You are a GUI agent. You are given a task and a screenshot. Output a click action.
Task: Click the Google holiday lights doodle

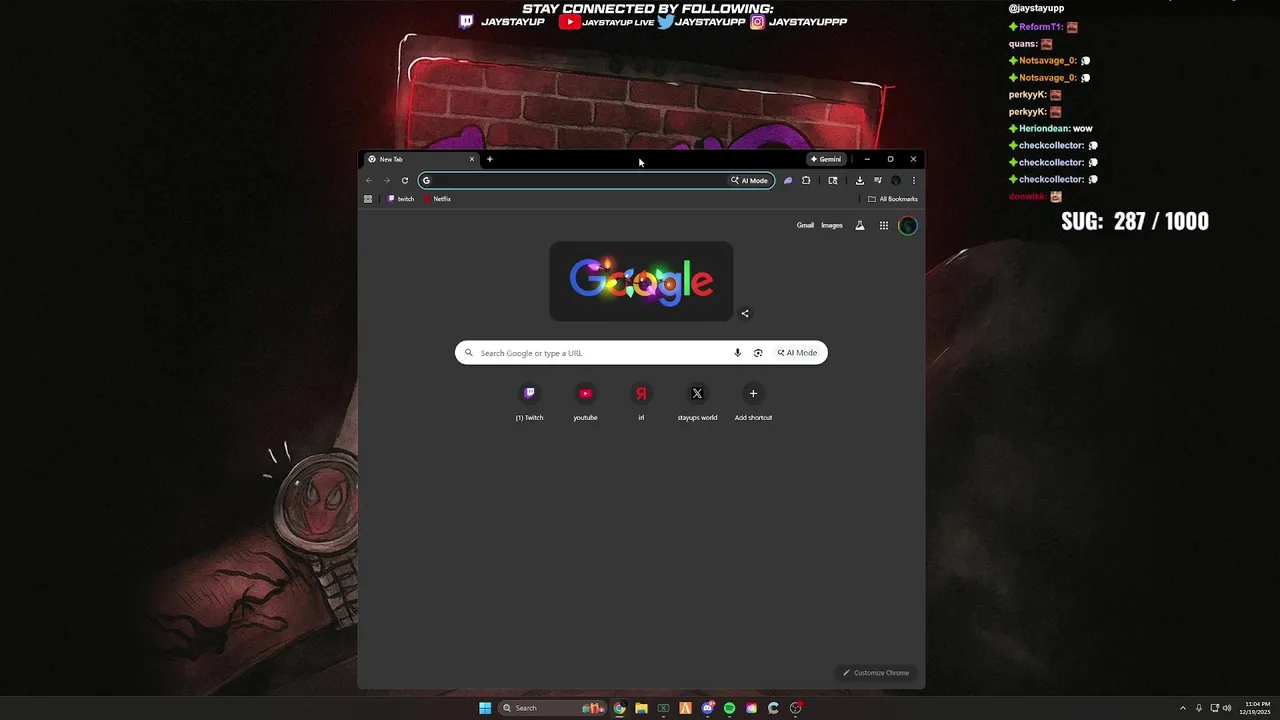coord(641,281)
